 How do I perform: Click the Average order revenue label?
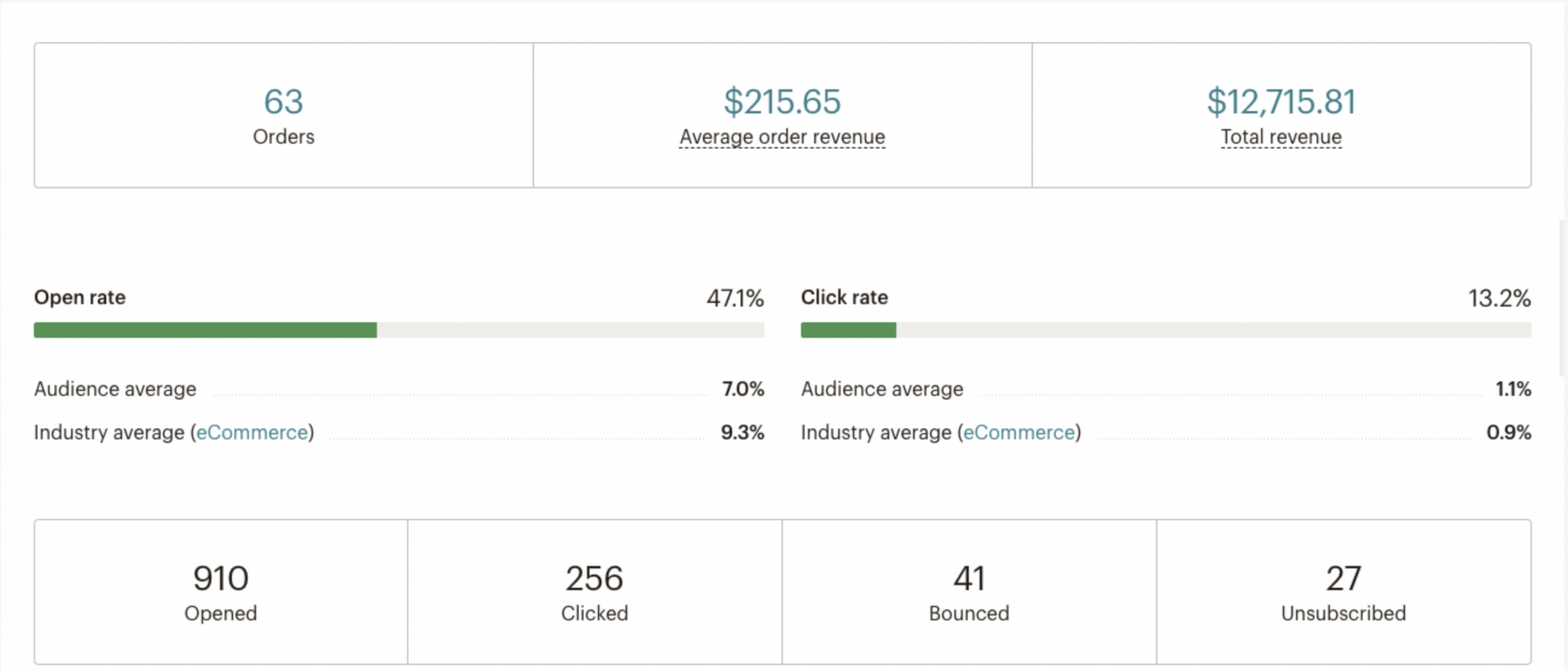[782, 137]
